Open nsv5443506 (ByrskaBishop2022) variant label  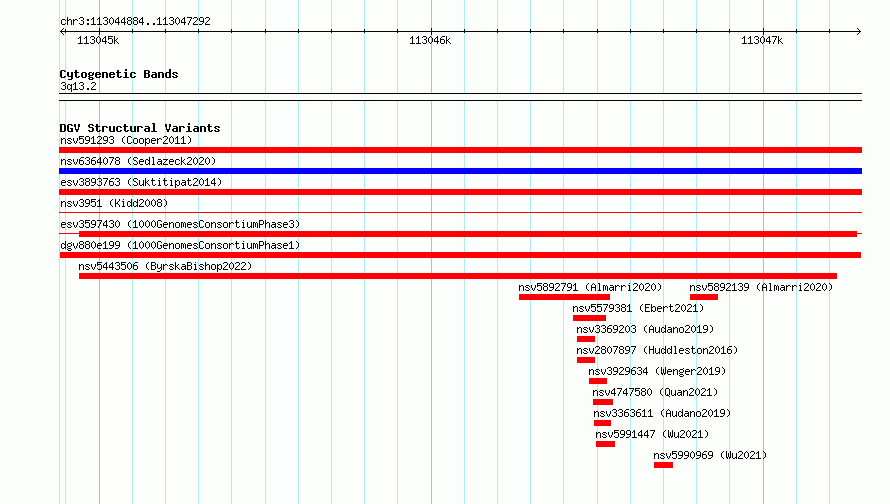165,266
